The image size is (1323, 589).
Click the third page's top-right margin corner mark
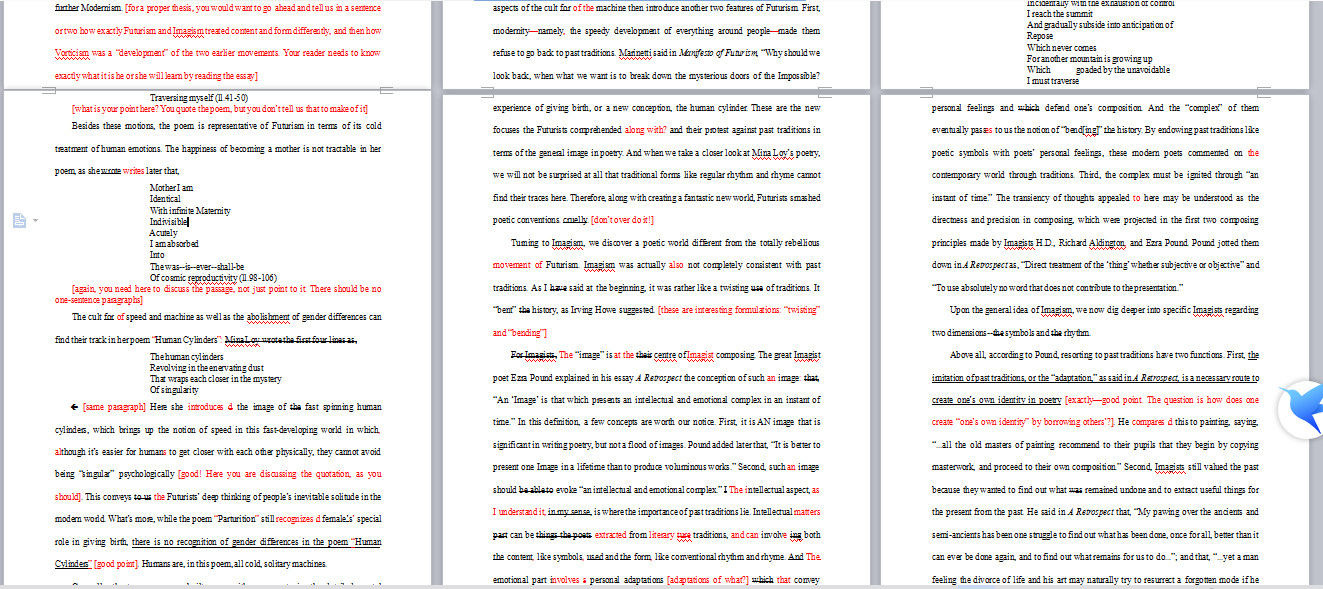pos(1265,91)
